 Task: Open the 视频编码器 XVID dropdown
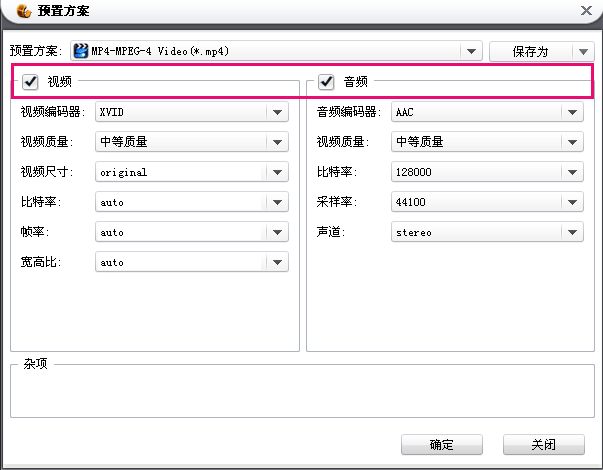(192, 112)
